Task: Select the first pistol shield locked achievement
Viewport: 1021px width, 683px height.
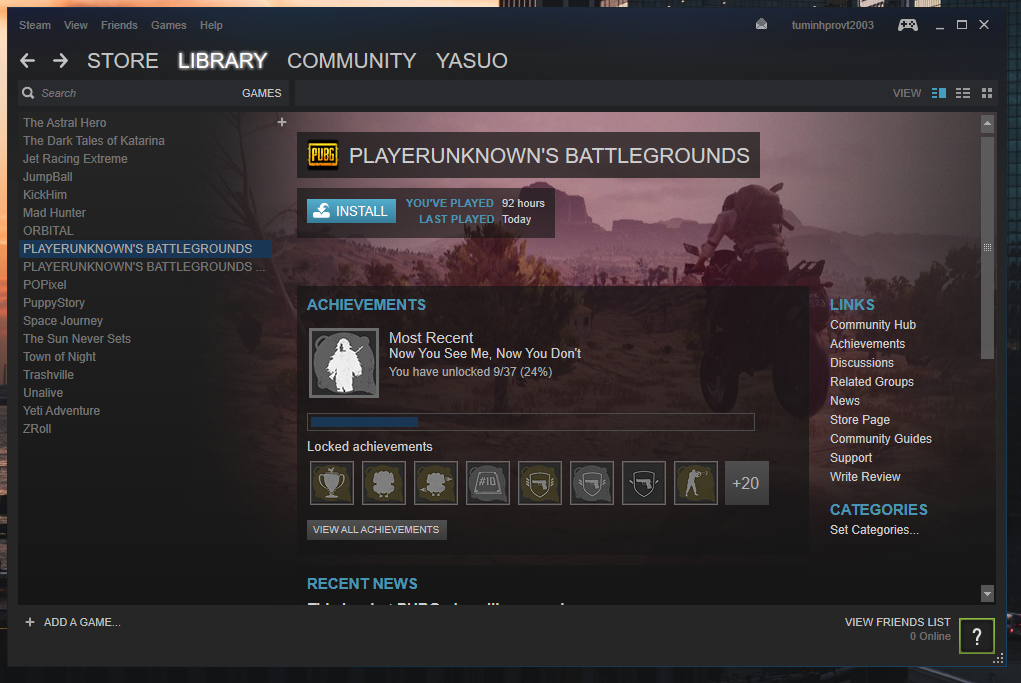Action: [x=540, y=483]
